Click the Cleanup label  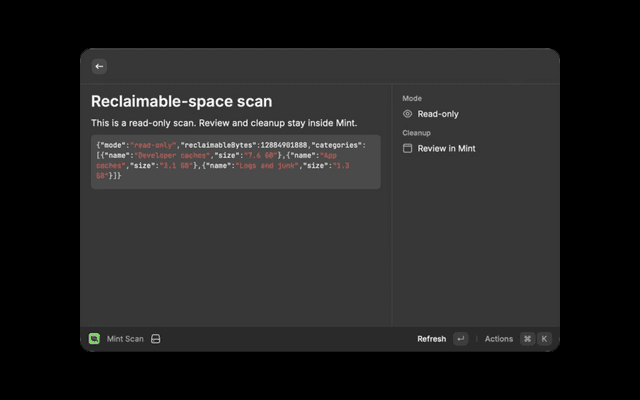pyautogui.click(x=416, y=133)
